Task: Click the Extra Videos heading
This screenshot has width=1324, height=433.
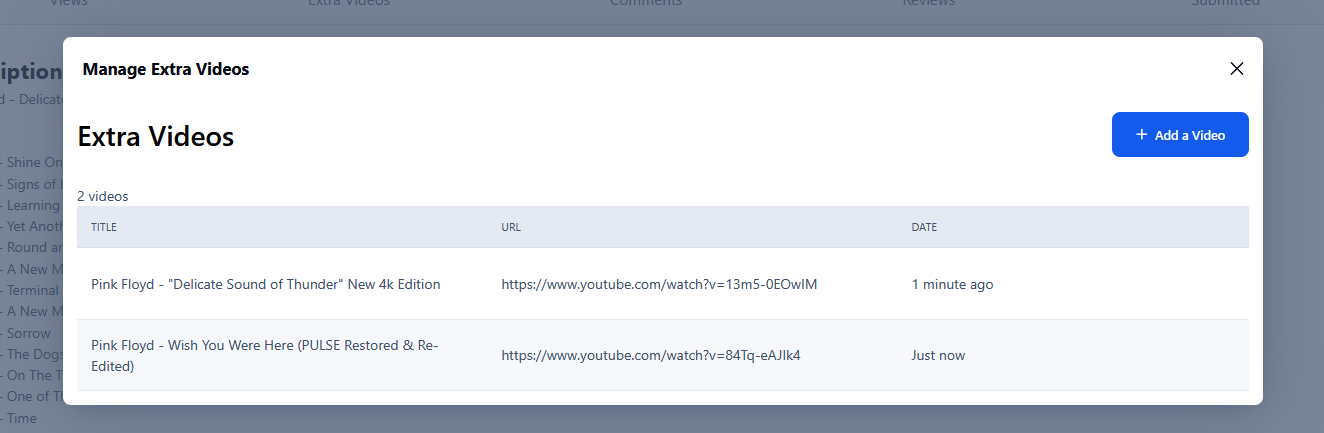Action: click(156, 136)
